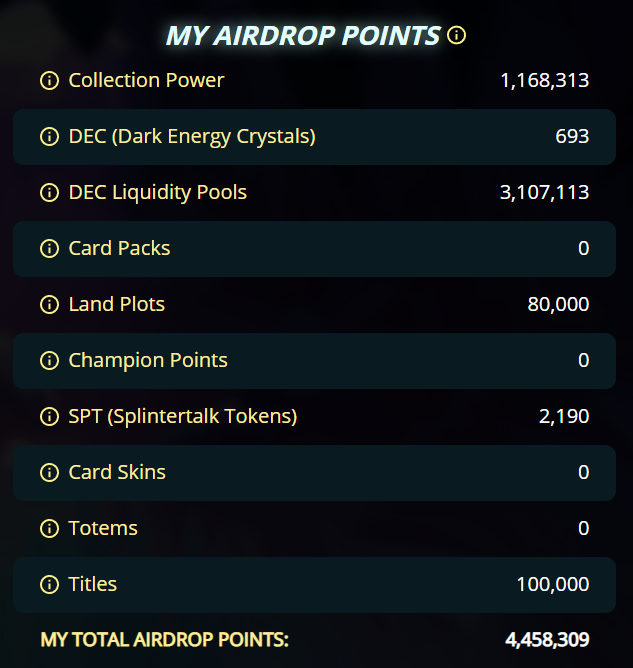Open the Land Plots info icon
The height and width of the screenshot is (668, 633).
49,304
